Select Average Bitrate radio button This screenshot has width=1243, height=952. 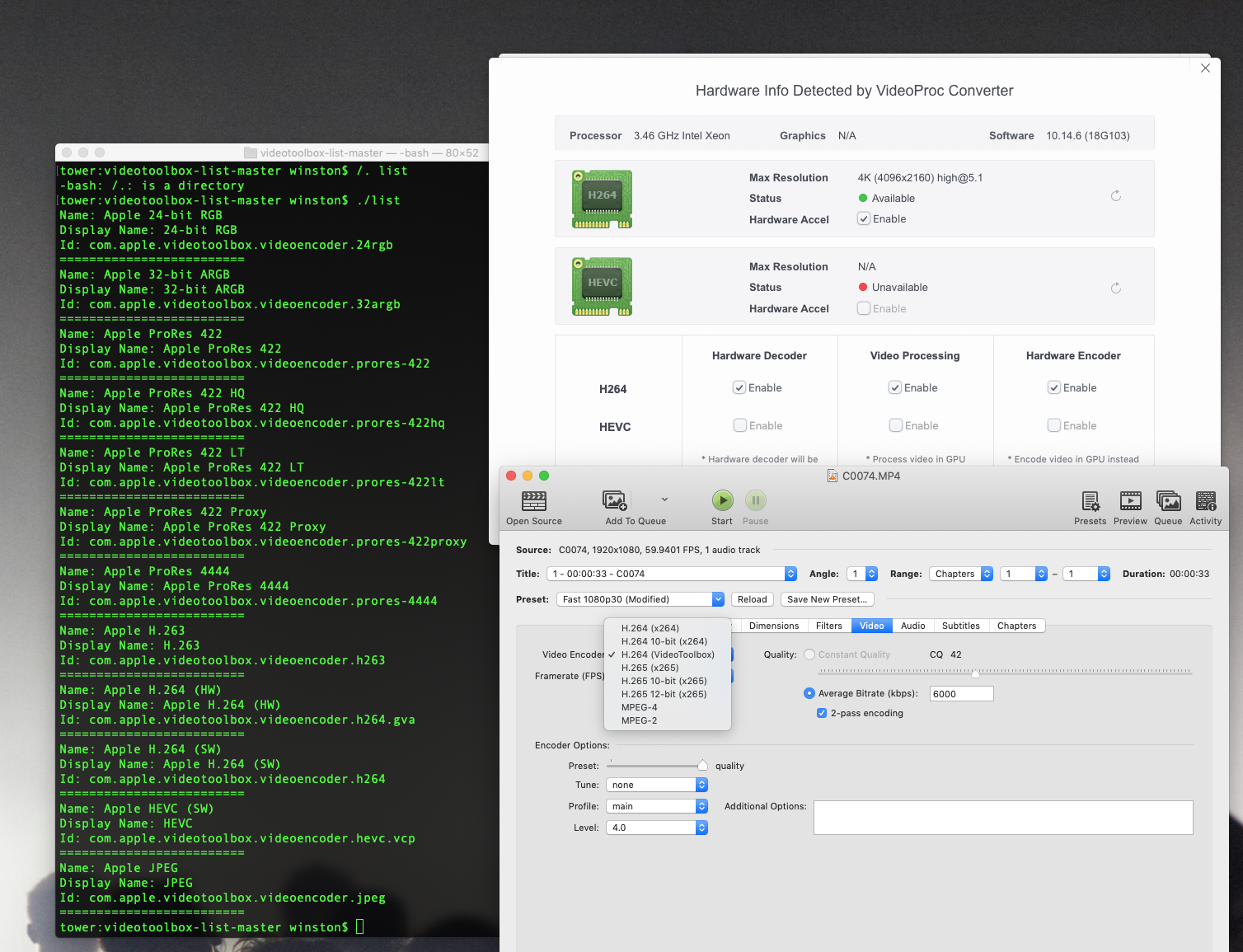pos(809,693)
